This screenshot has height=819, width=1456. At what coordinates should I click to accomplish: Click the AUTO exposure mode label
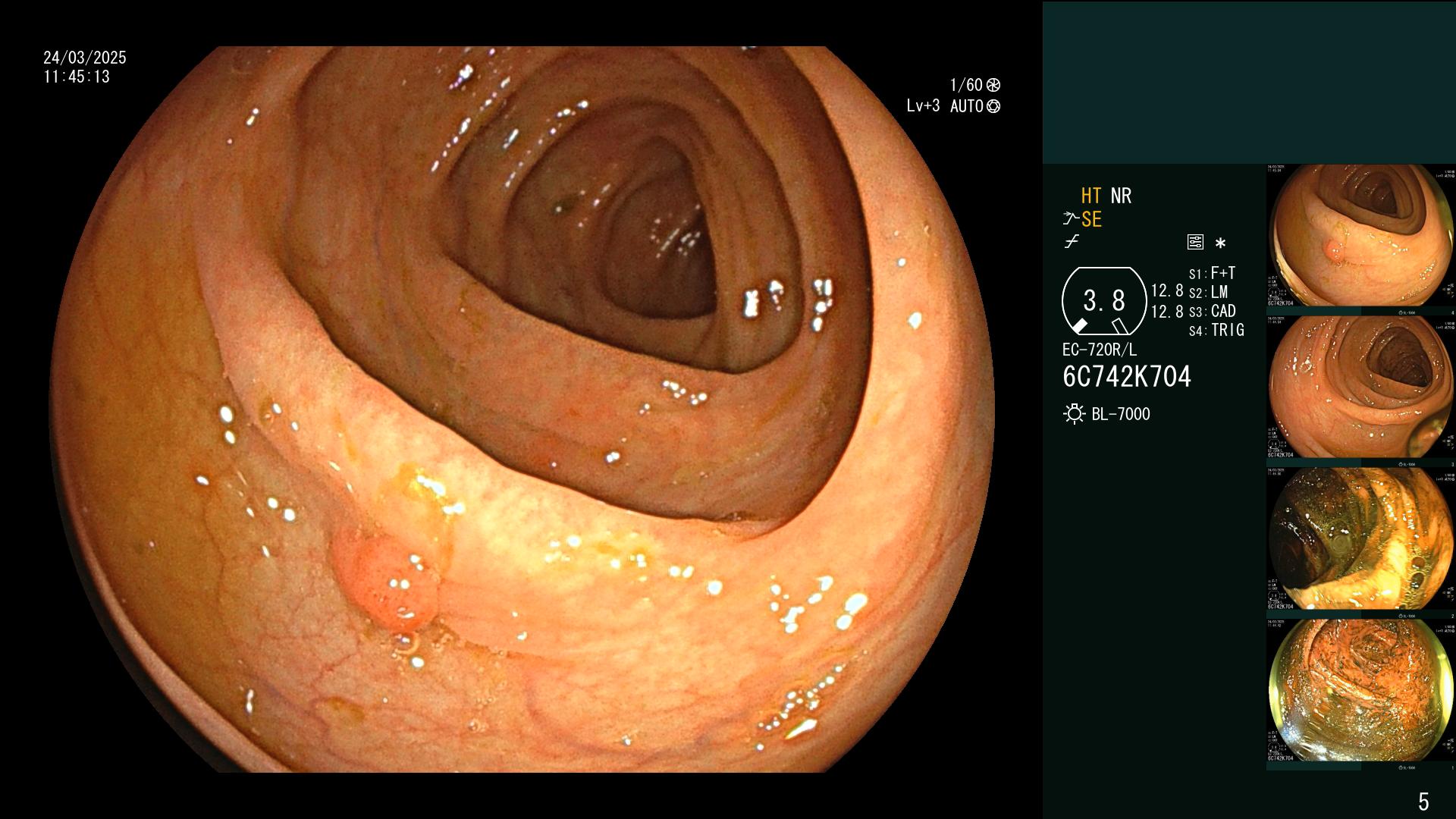[x=967, y=106]
